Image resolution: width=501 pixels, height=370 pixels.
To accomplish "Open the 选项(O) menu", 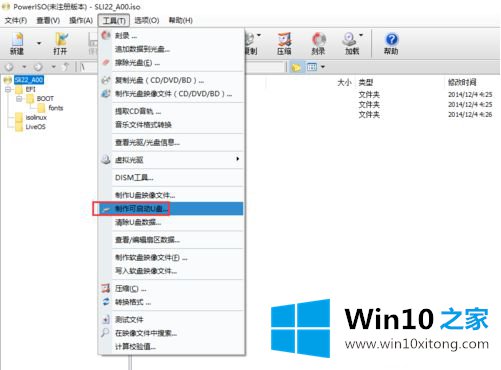I will (147, 21).
